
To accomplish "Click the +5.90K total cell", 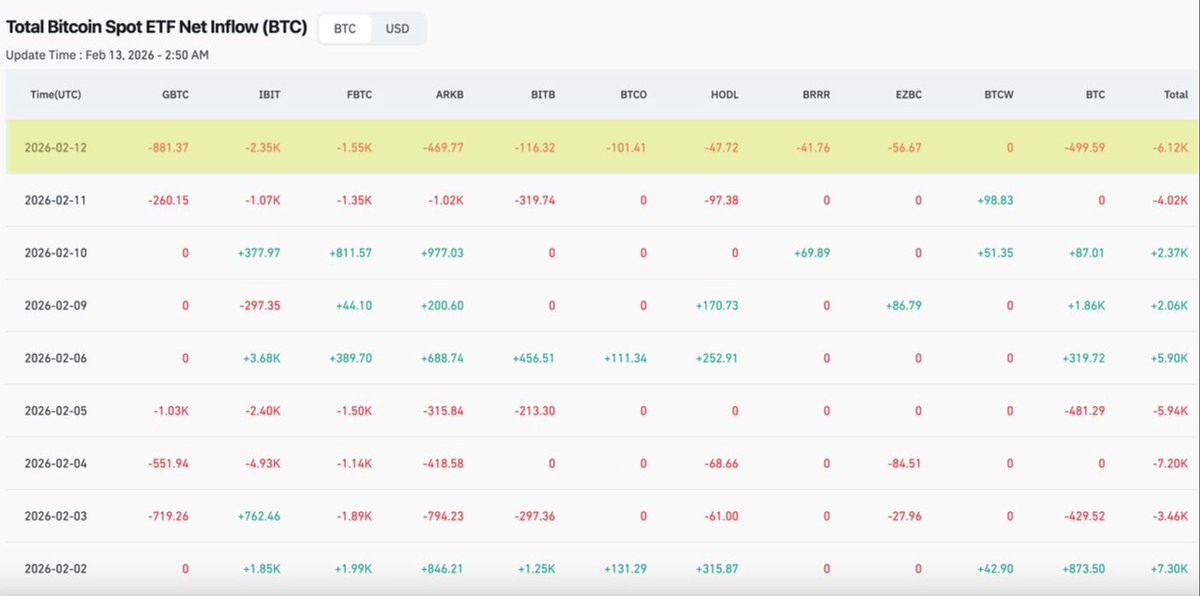I will 1170,358.
